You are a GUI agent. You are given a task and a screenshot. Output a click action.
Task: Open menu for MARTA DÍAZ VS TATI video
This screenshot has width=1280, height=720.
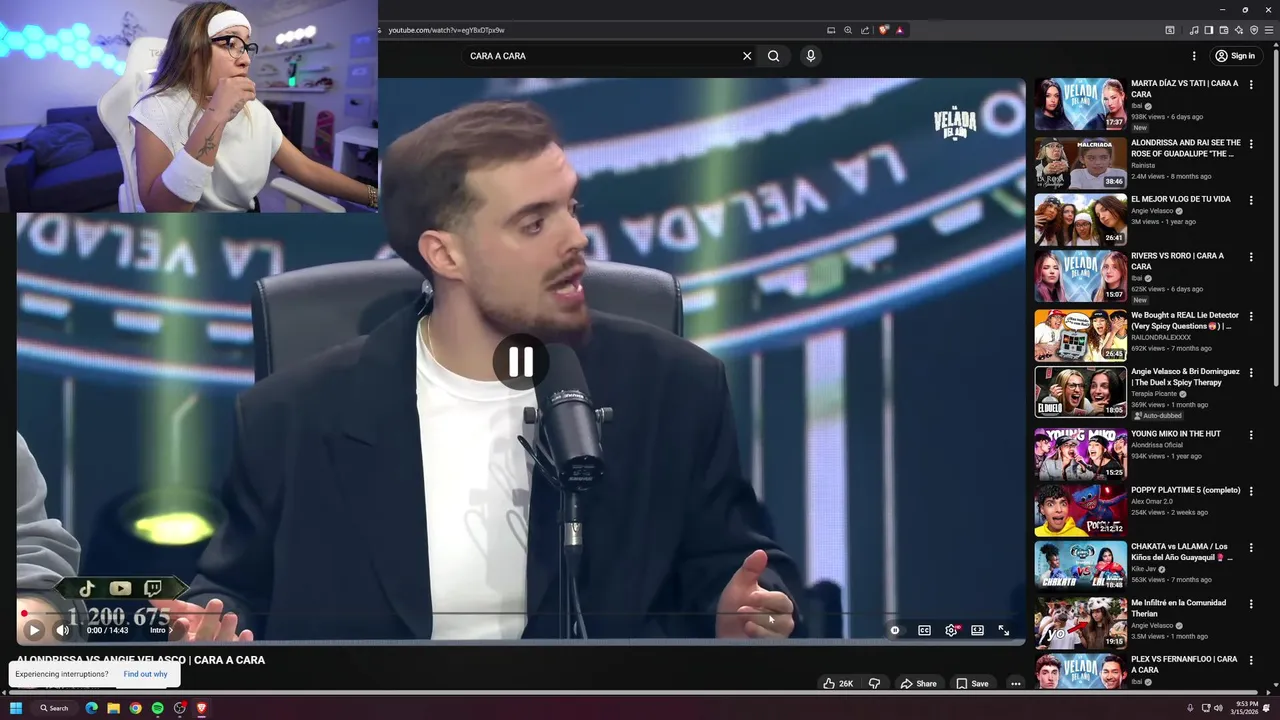click(1250, 86)
